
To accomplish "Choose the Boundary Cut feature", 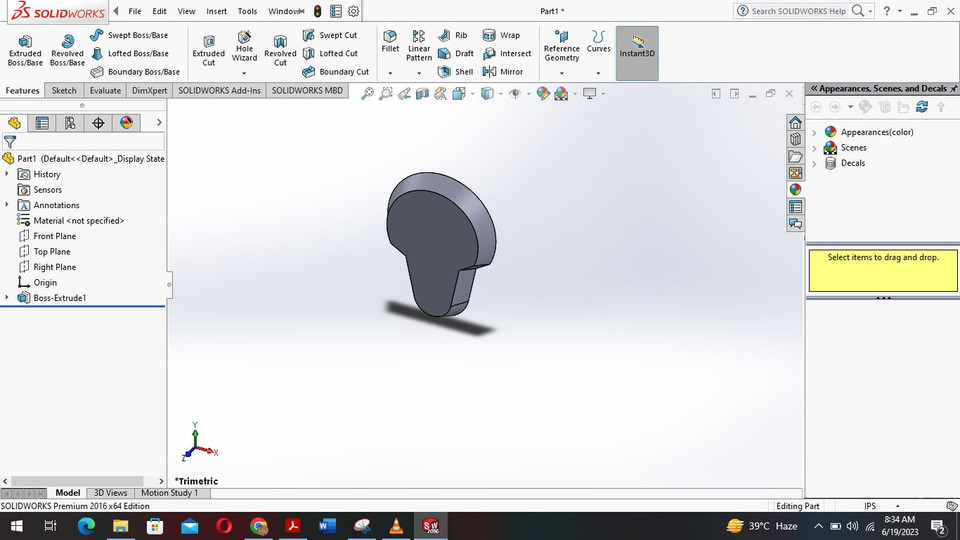I will tap(336, 72).
